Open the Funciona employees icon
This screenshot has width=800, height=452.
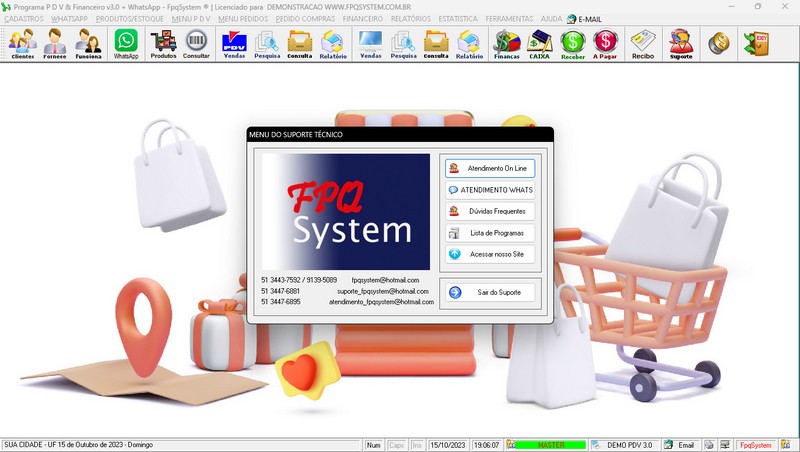click(x=88, y=44)
